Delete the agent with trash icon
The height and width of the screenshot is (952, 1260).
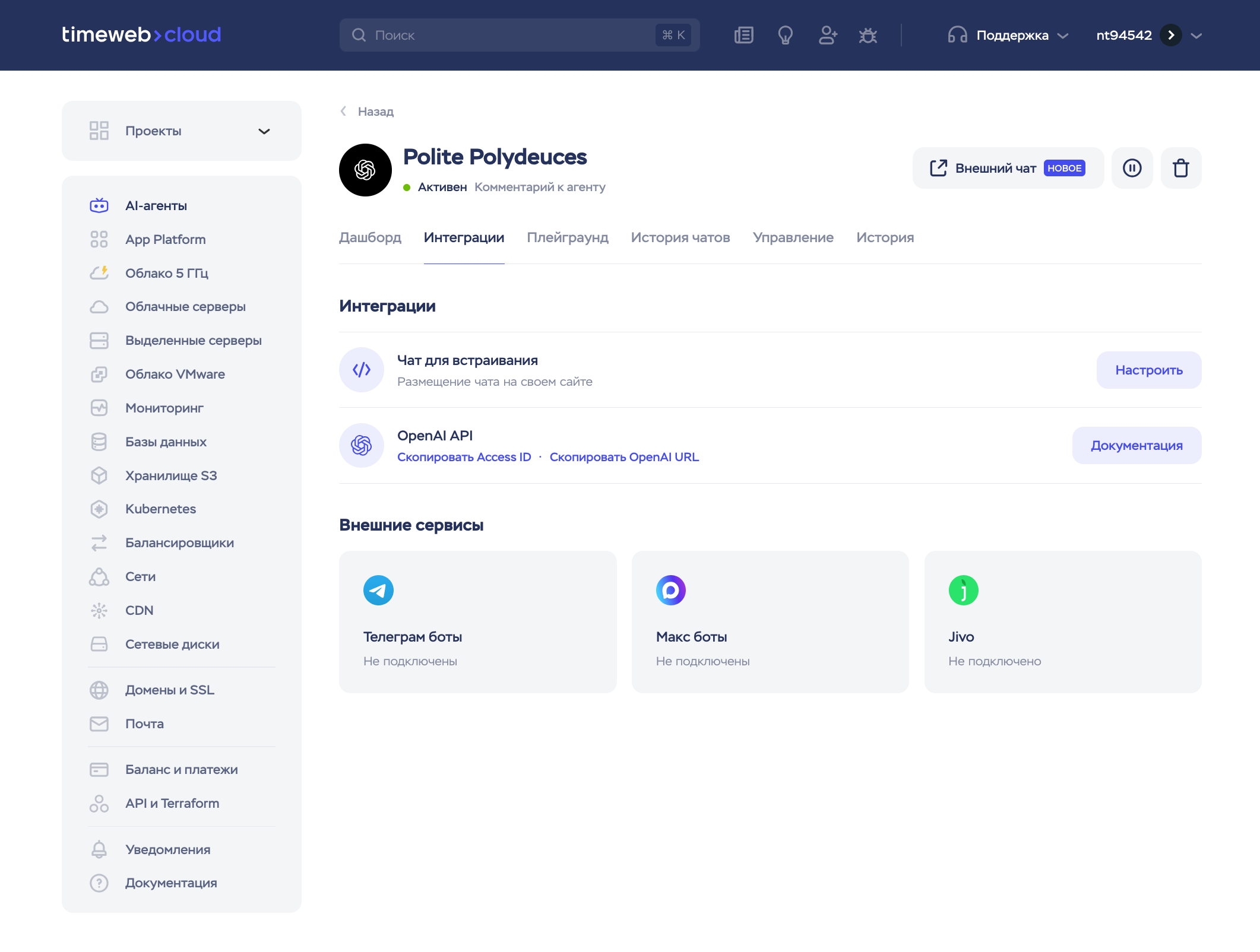(1180, 168)
